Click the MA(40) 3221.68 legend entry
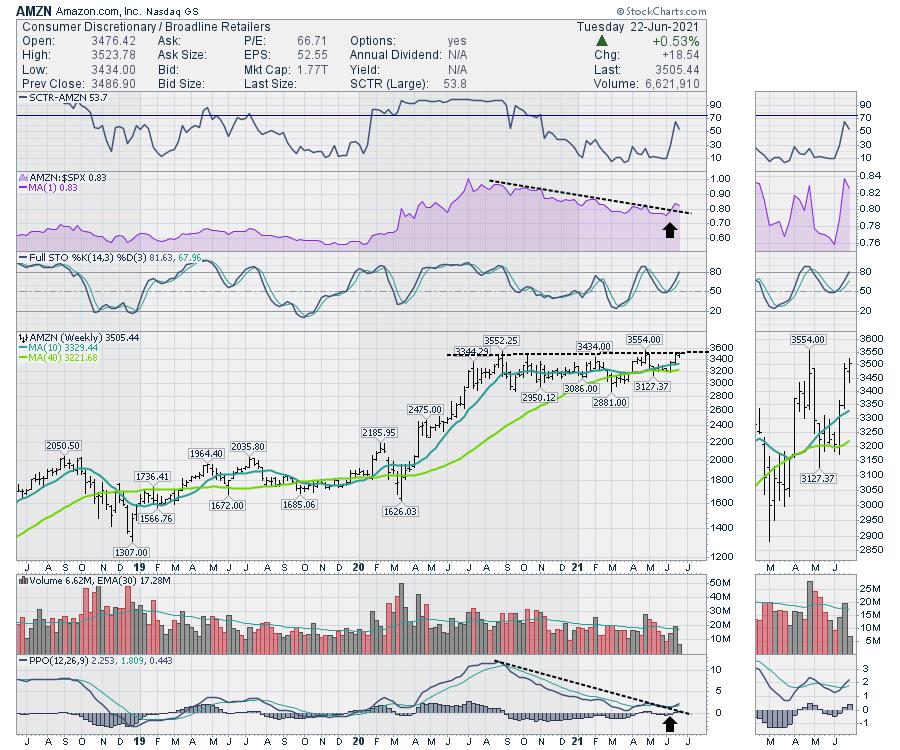Viewport: 900px width, 750px height. tap(59, 357)
